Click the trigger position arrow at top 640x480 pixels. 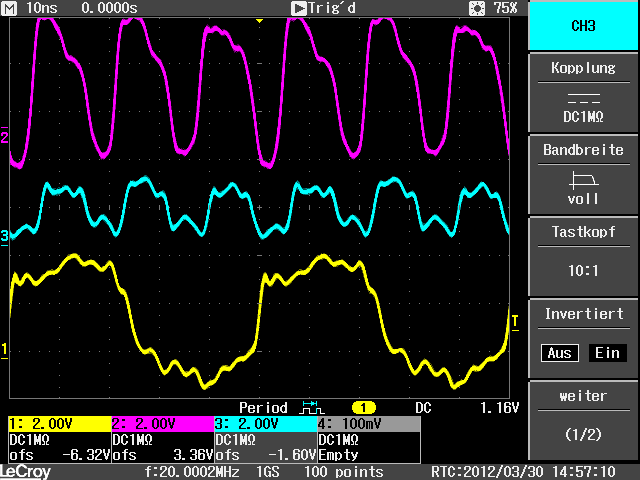[259, 20]
